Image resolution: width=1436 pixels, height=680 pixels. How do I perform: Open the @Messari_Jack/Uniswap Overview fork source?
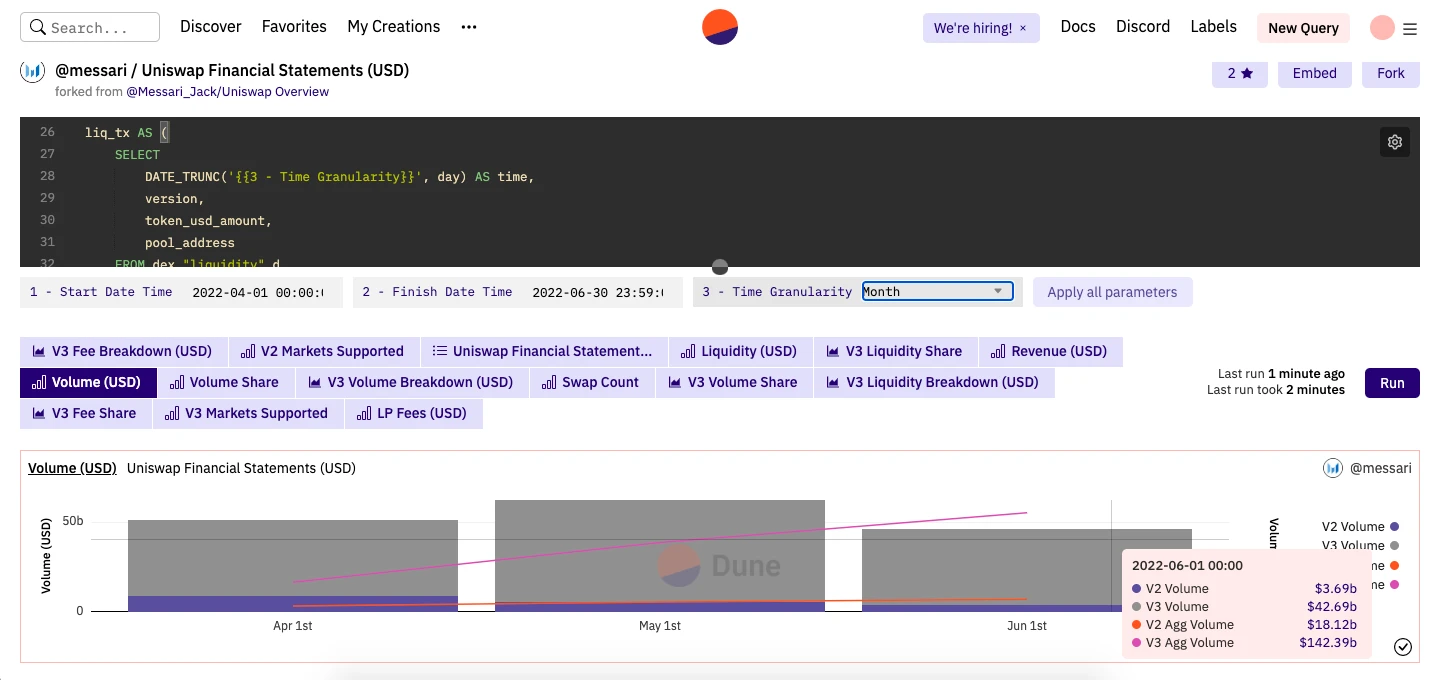(227, 92)
